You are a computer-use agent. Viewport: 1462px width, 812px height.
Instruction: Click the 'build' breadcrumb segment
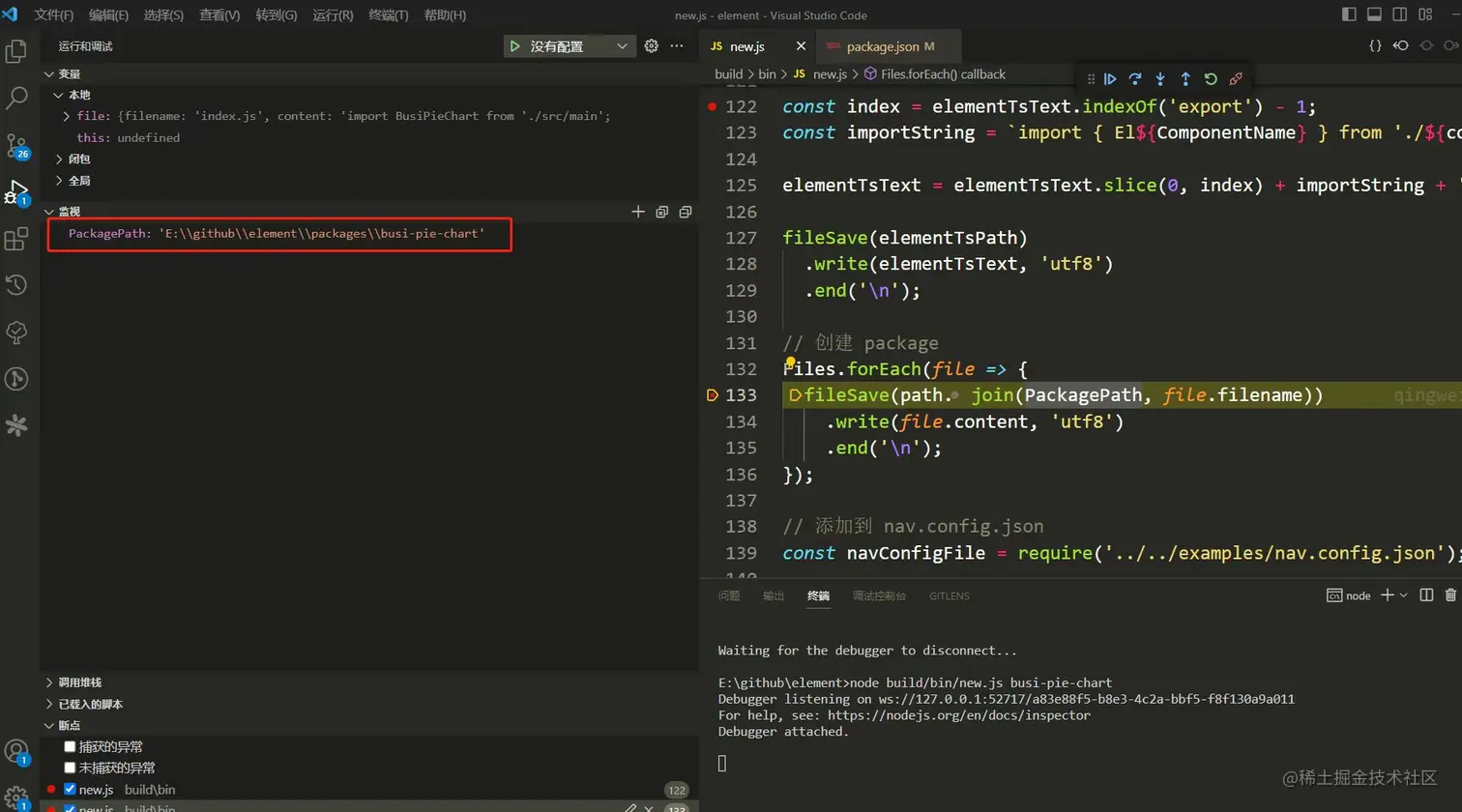click(x=728, y=73)
